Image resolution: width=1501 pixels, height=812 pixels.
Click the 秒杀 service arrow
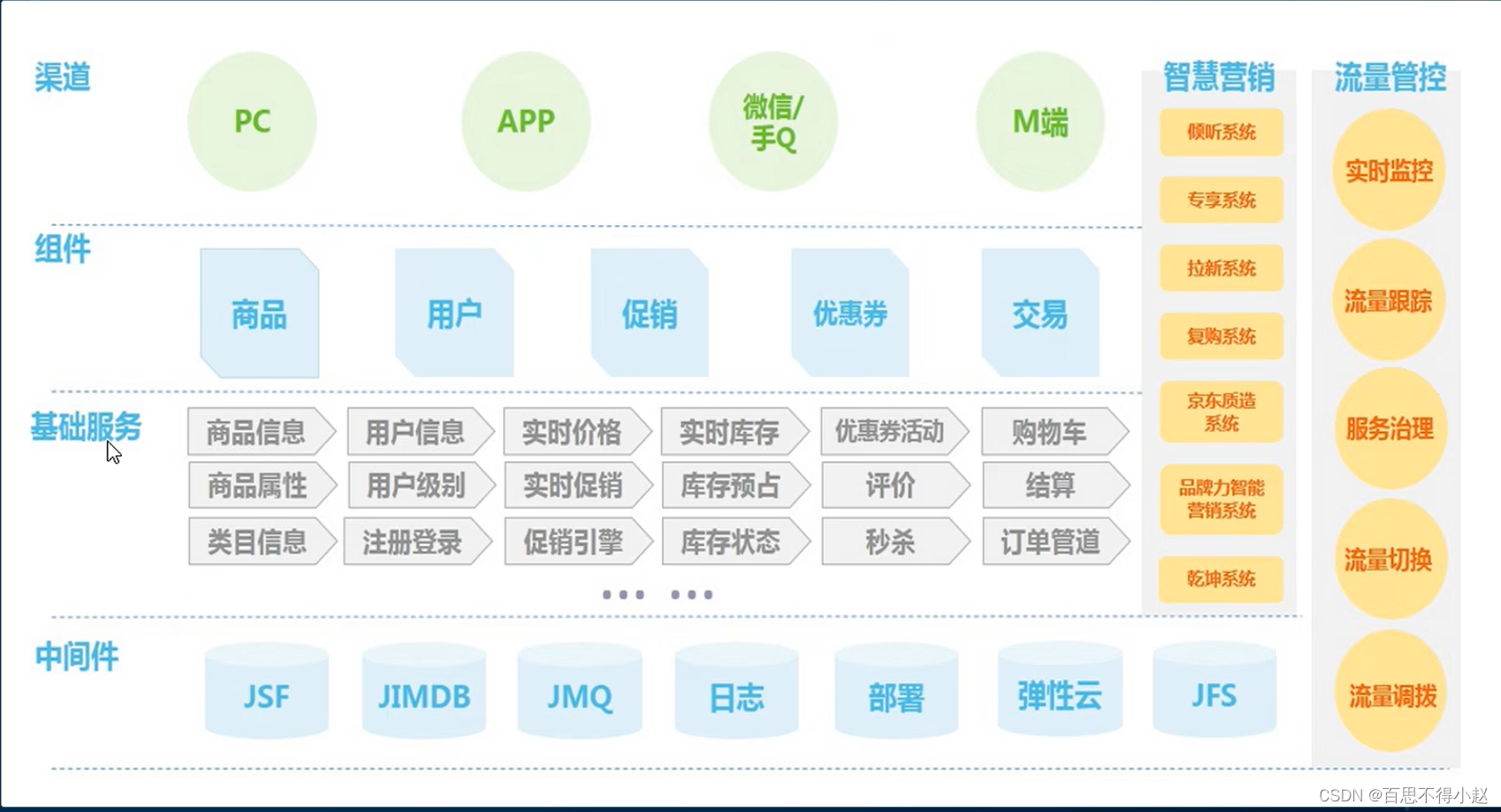click(x=896, y=542)
